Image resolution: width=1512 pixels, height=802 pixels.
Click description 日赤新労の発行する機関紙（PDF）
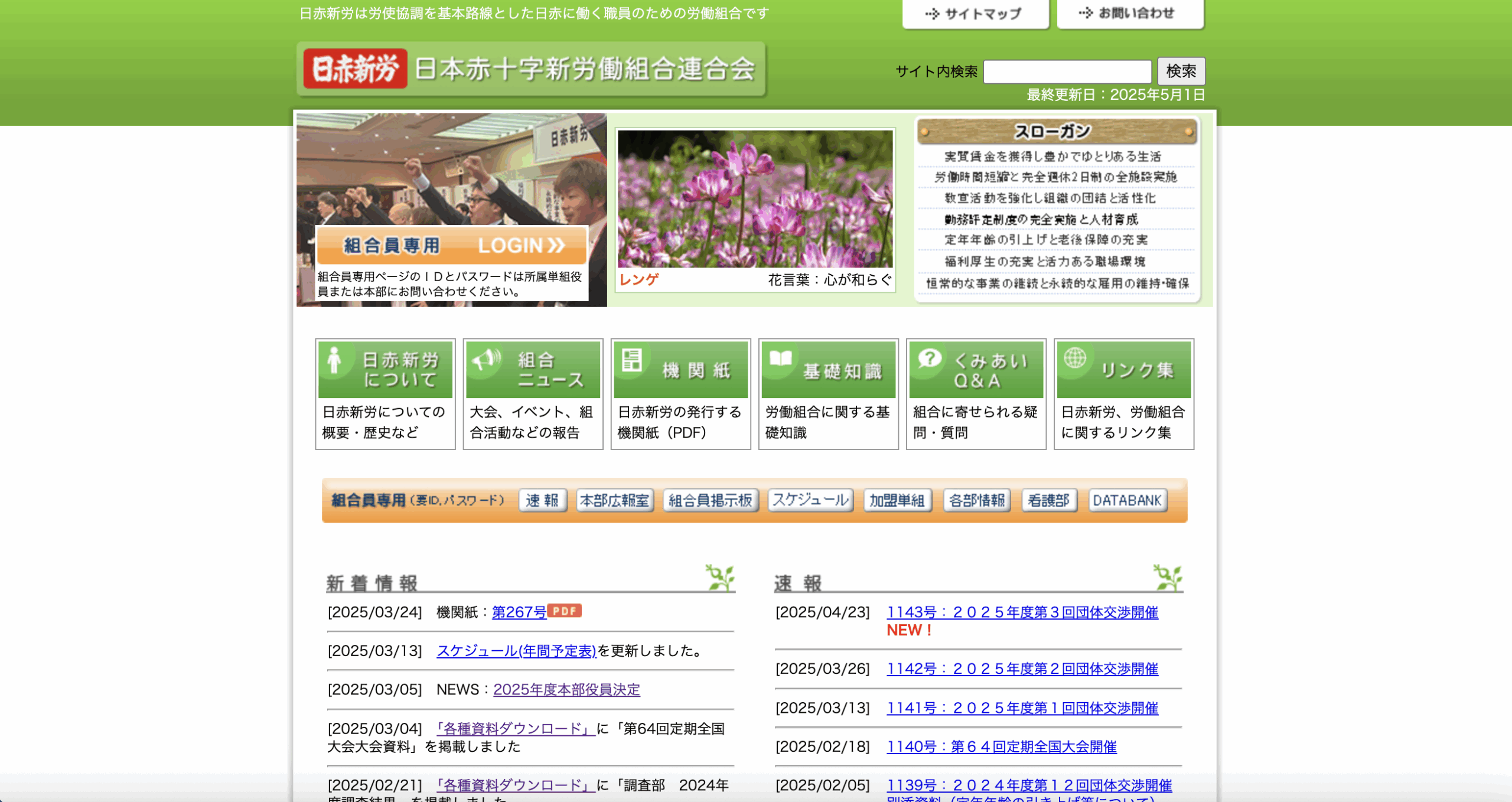coord(679,422)
